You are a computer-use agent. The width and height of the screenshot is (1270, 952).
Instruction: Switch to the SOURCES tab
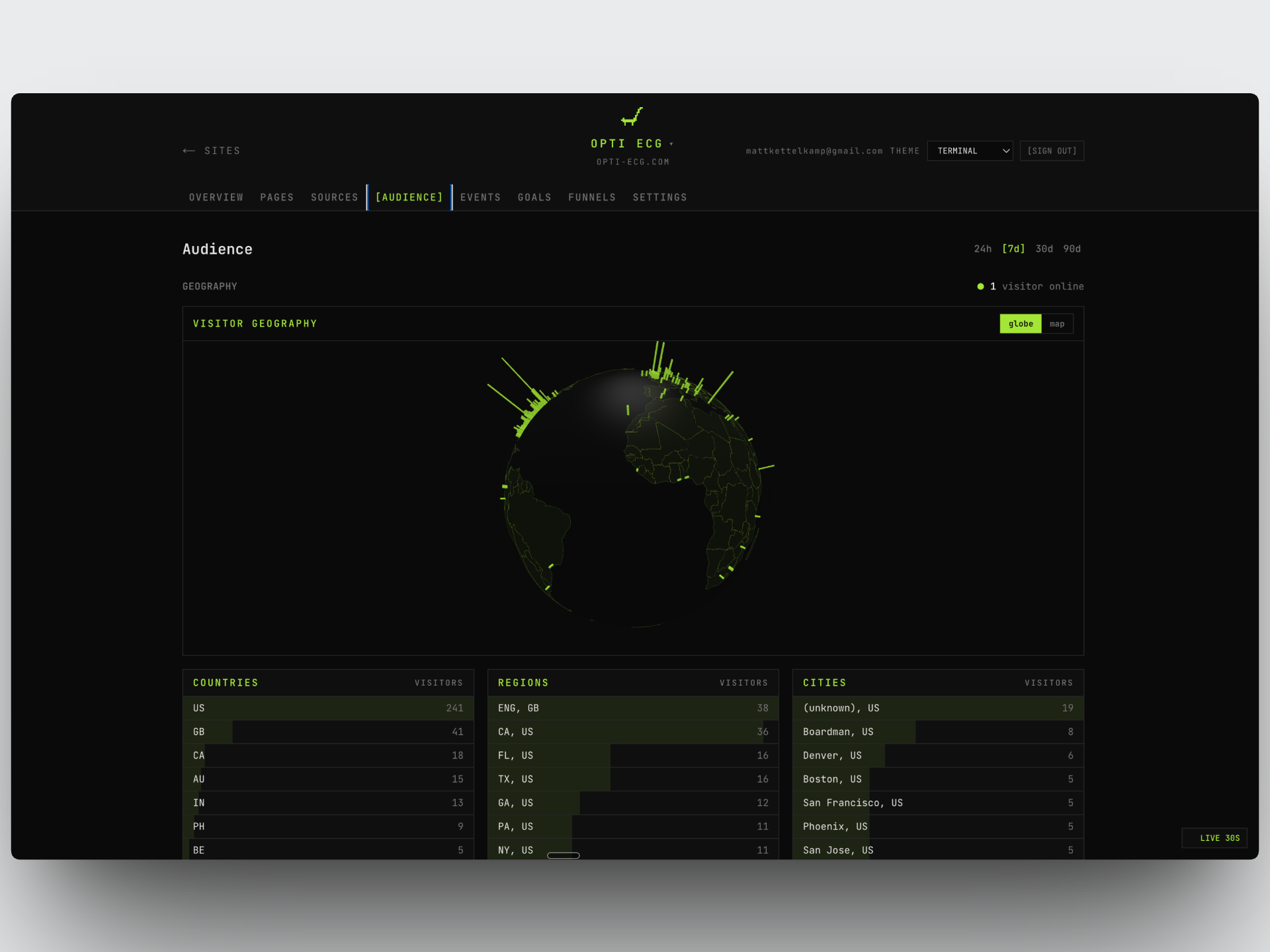point(335,197)
